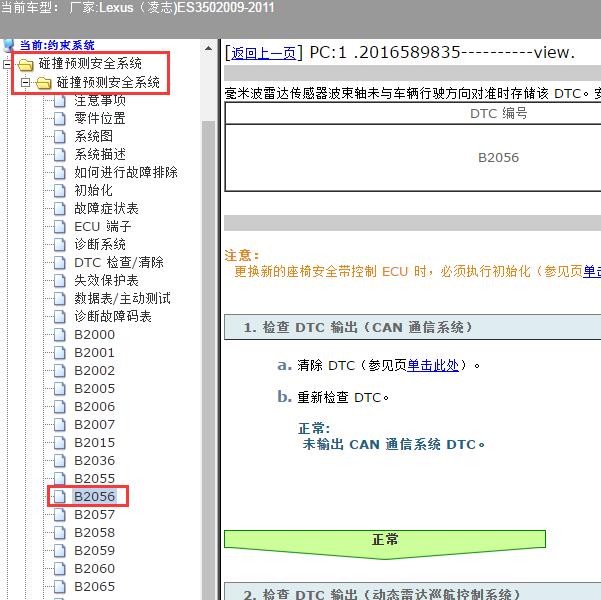
Task: Click the nested 碰撞预测安全系统 folder icon
Action: [44, 82]
